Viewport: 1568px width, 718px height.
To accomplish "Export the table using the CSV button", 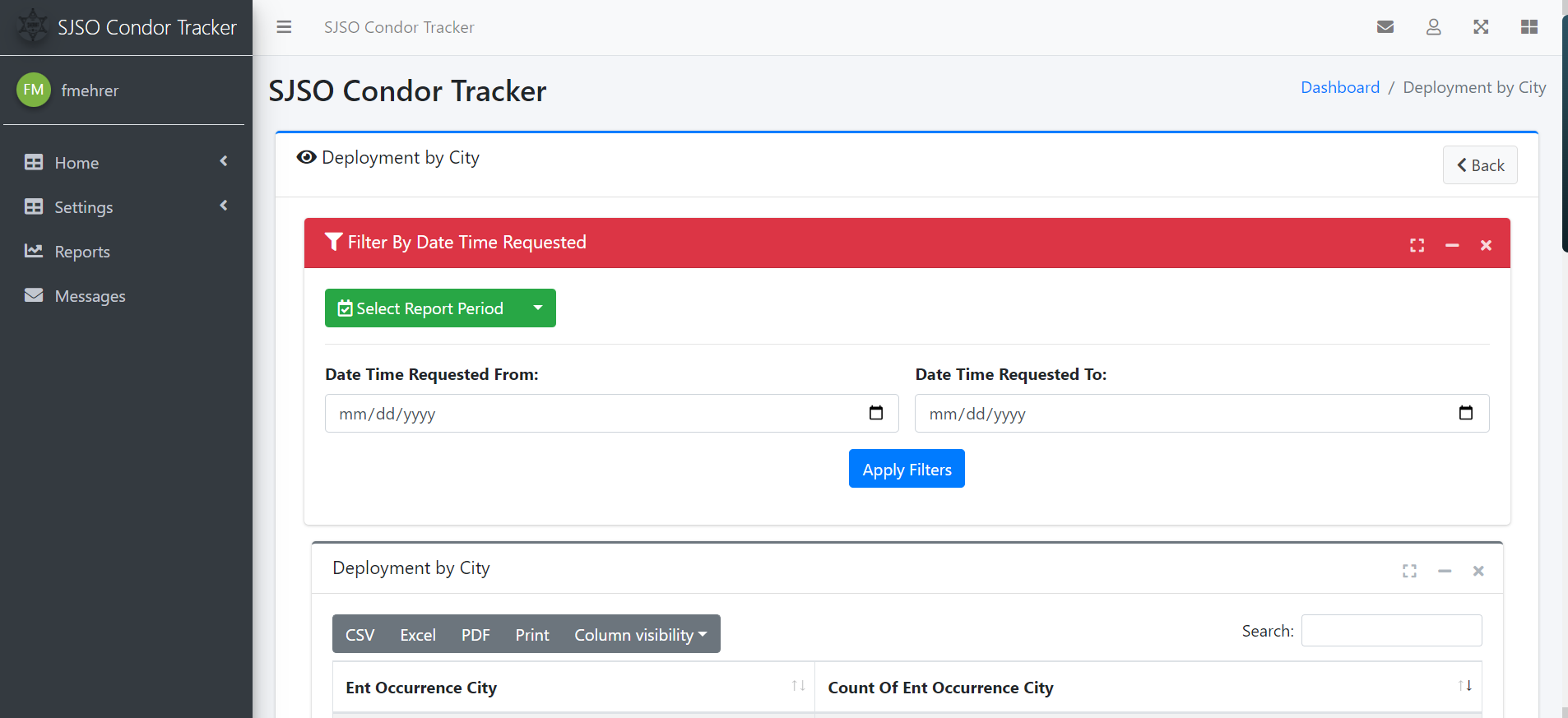I will tap(360, 635).
